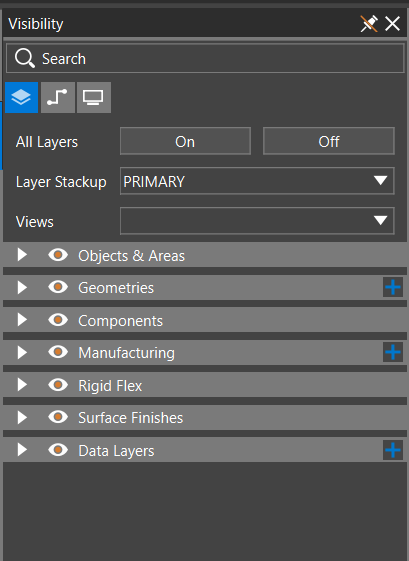The height and width of the screenshot is (561, 409).
Task: Add a Data Layers entry with plus
Action: 393,450
